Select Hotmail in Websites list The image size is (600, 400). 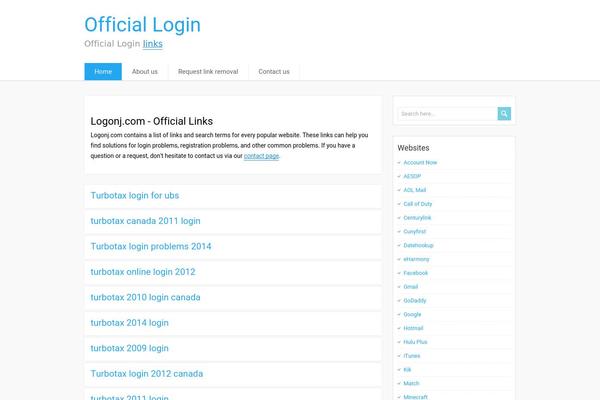pyautogui.click(x=413, y=328)
